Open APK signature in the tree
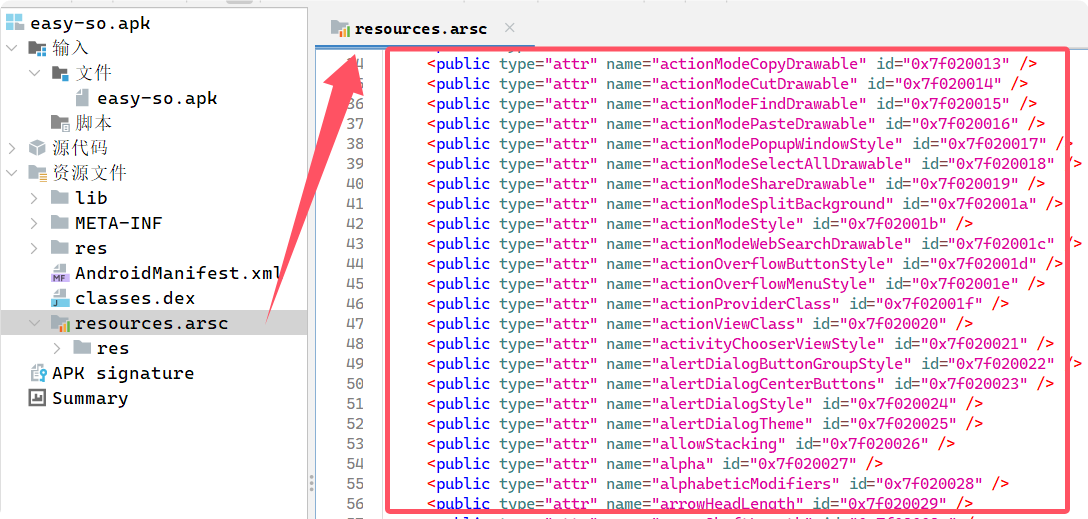 [x=123, y=373]
